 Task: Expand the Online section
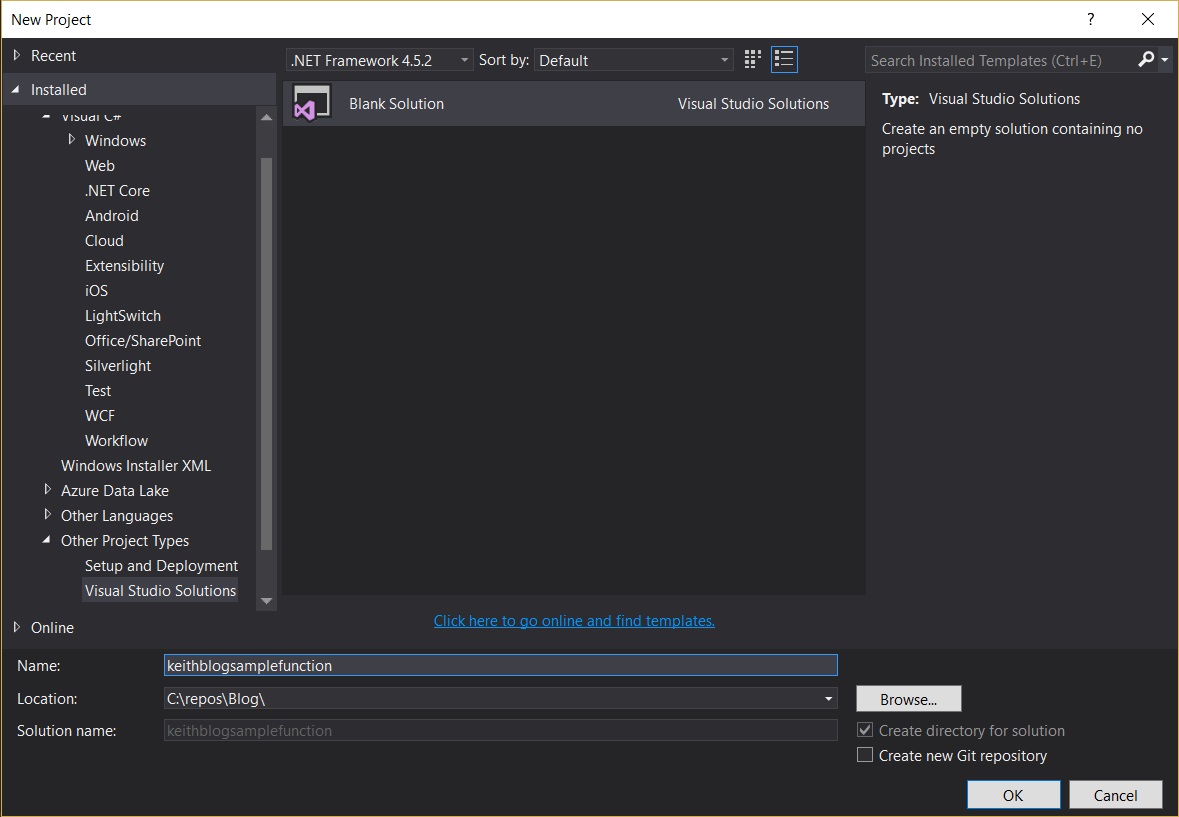pyautogui.click(x=17, y=627)
